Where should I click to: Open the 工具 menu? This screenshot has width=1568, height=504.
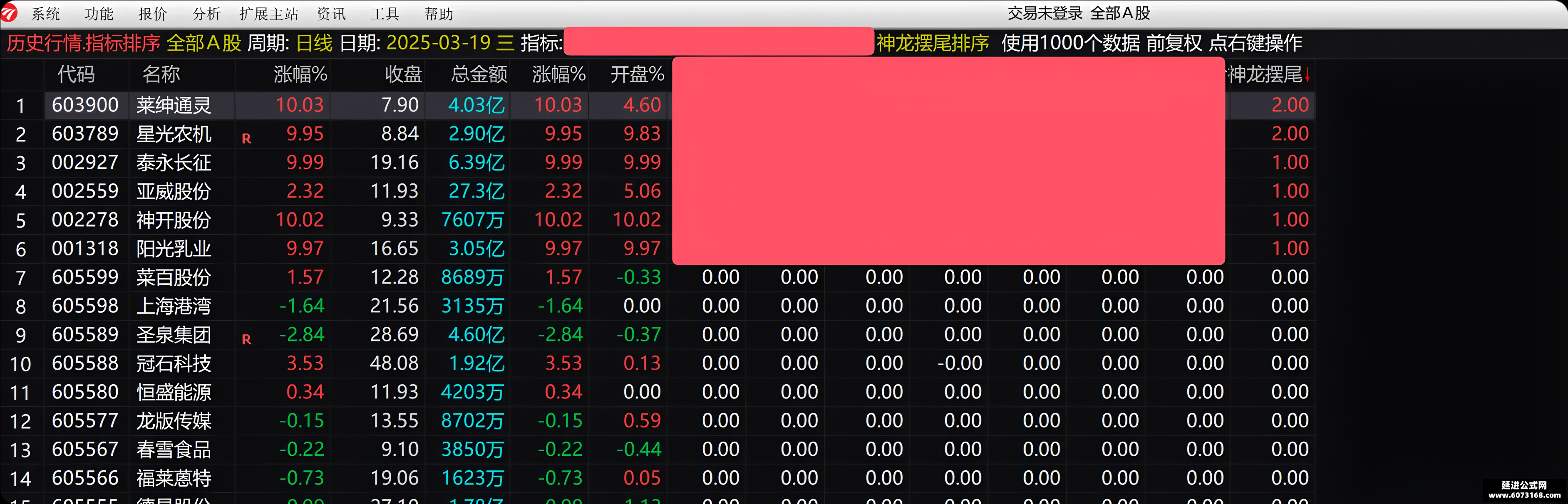pyautogui.click(x=385, y=13)
